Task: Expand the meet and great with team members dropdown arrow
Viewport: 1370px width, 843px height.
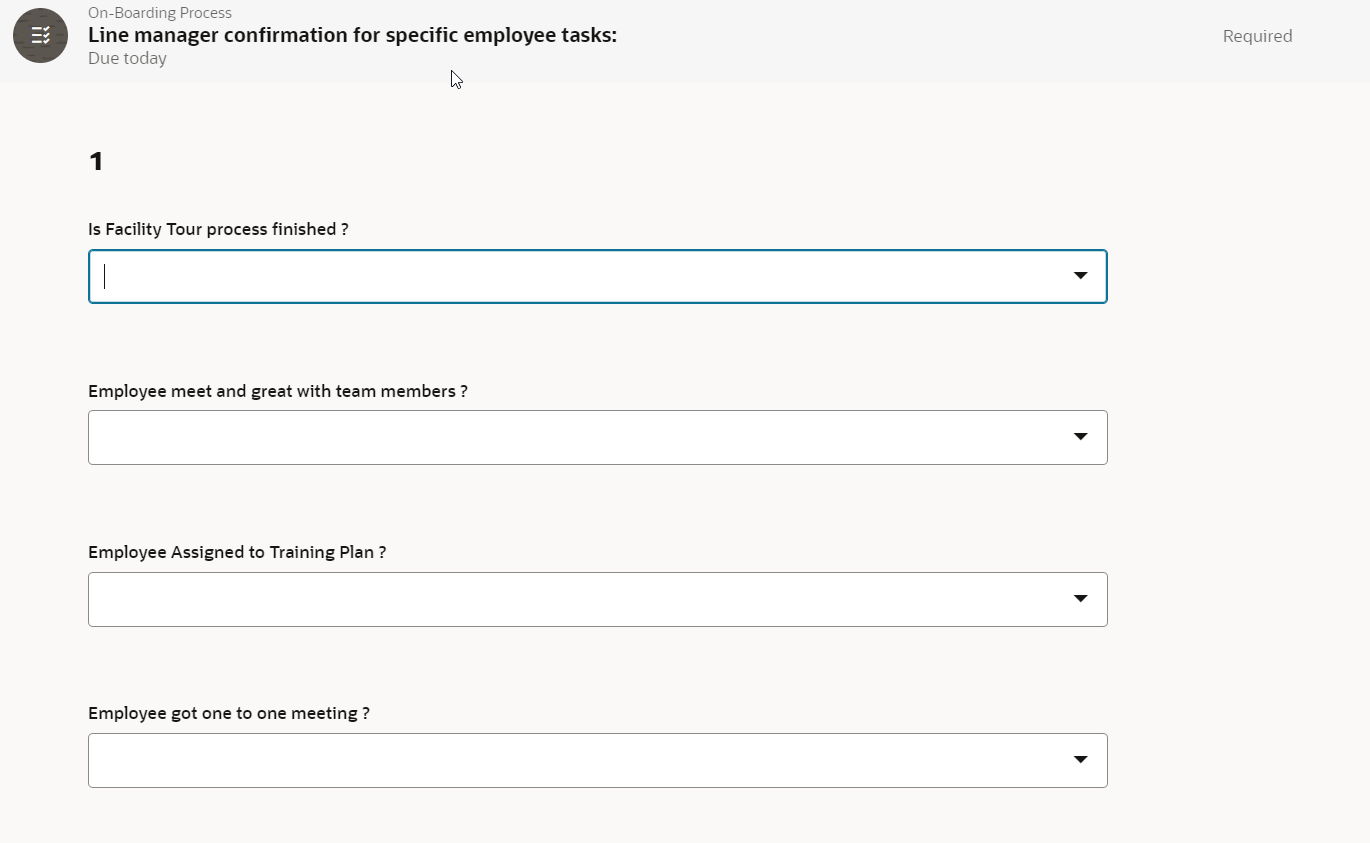Action: click(x=1080, y=437)
